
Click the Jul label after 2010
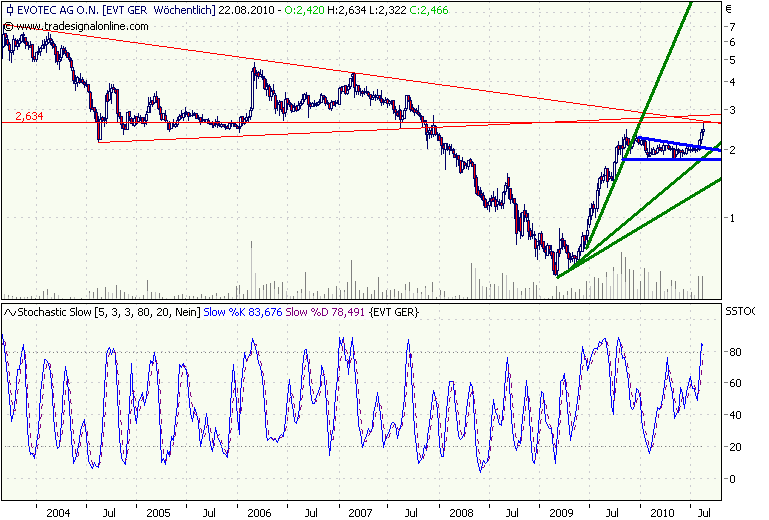(x=704, y=513)
